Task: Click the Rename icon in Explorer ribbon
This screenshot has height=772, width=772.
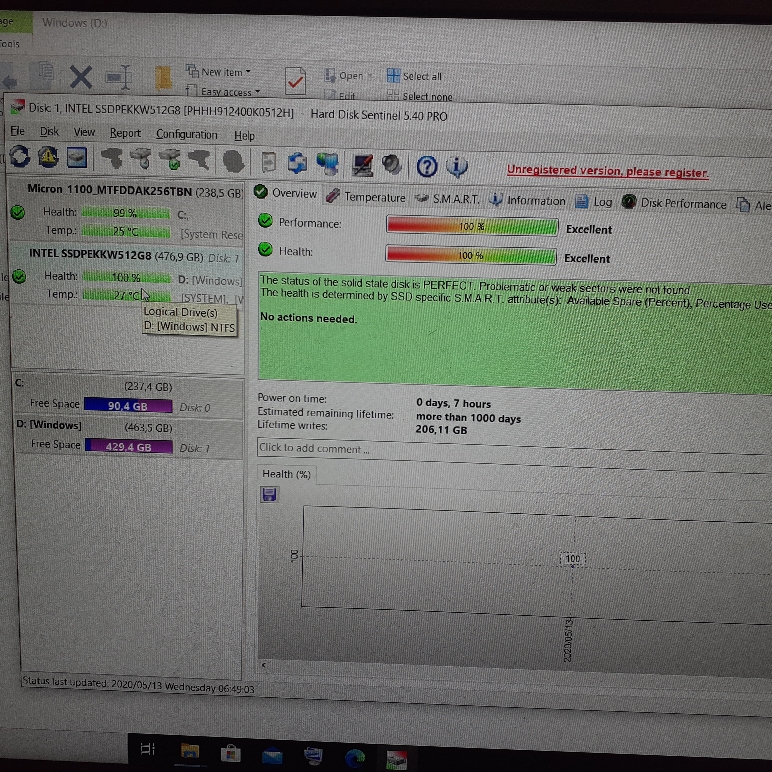Action: (x=118, y=77)
